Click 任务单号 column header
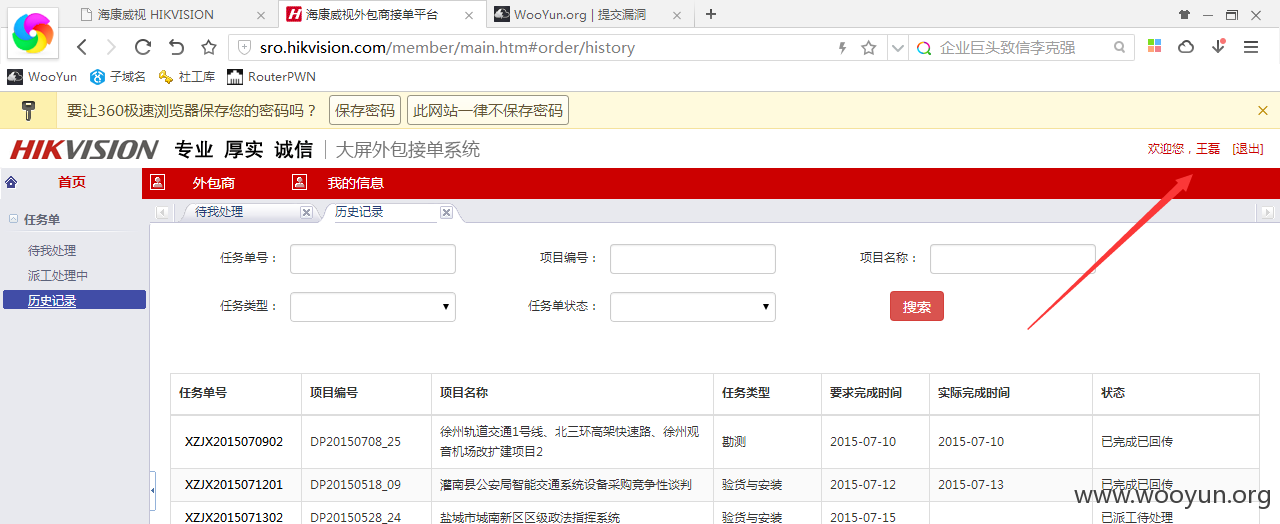 203,393
